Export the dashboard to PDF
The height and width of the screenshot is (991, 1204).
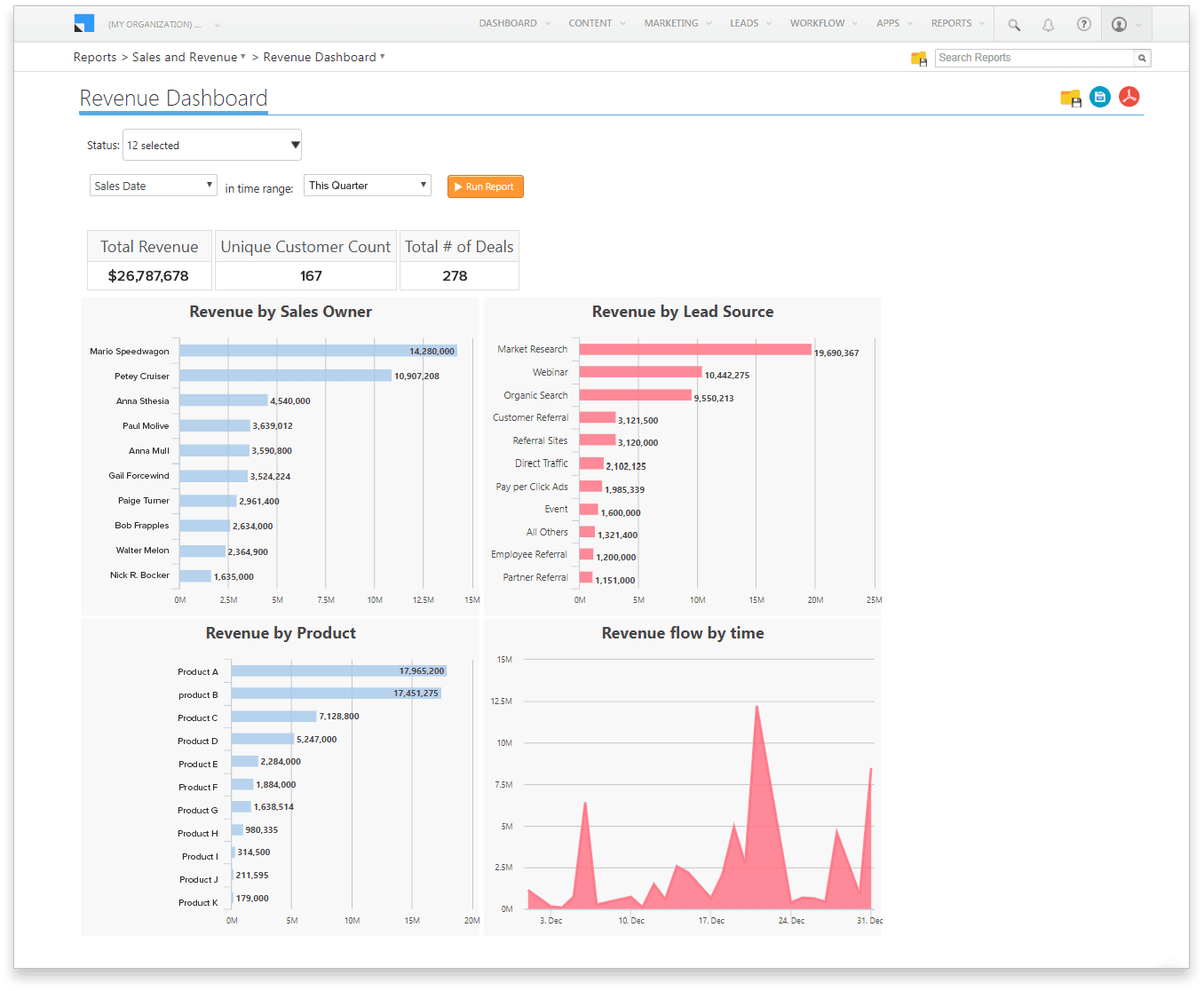1129,97
